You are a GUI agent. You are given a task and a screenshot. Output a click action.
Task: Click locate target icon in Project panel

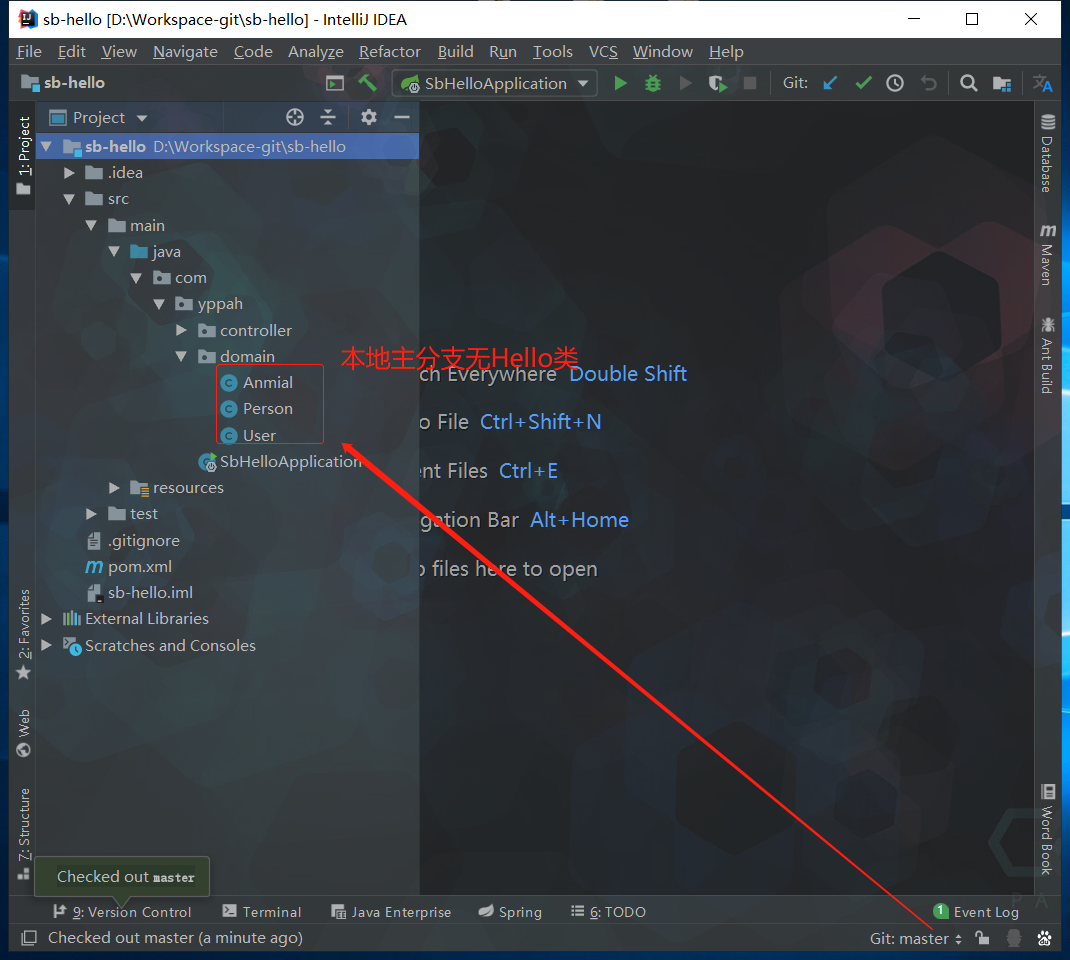[x=295, y=117]
